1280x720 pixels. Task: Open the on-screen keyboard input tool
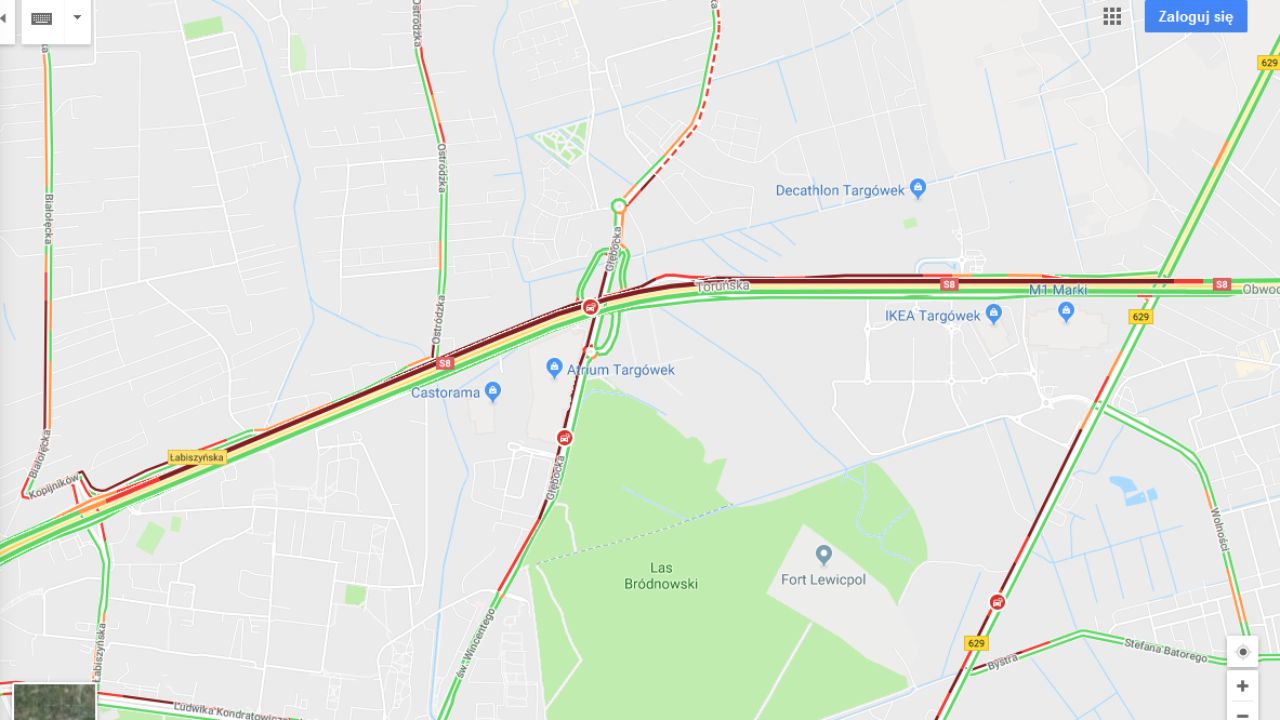click(42, 18)
